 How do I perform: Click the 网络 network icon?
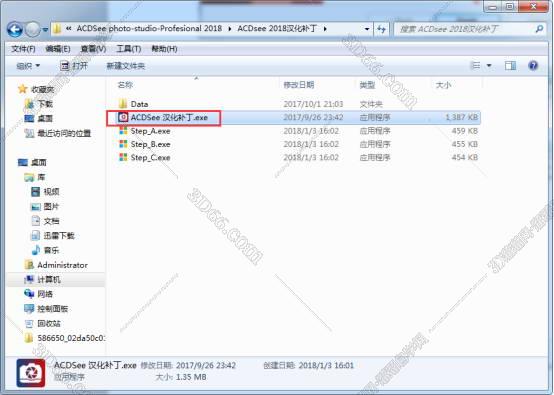point(29,294)
